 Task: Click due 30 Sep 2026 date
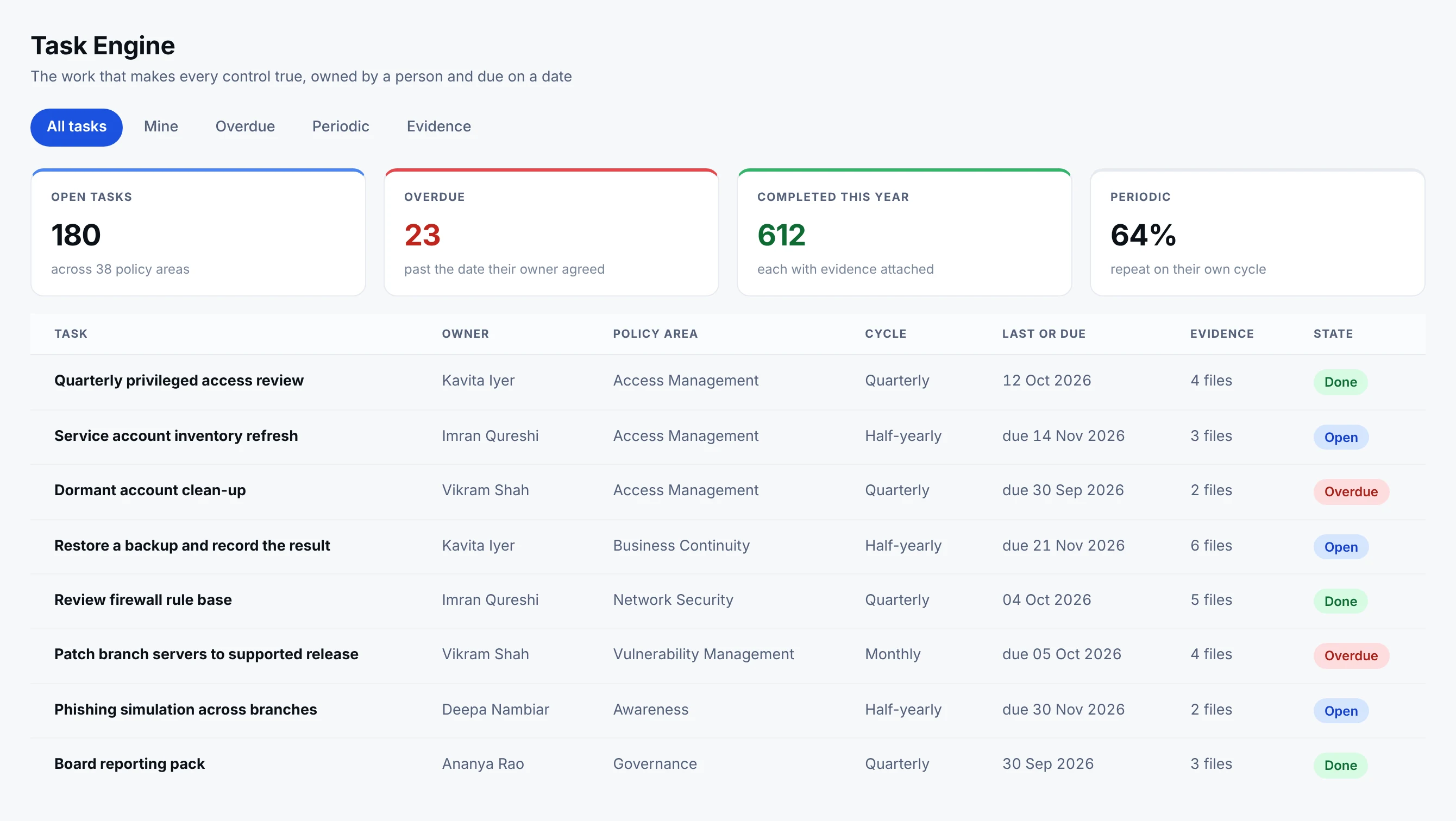(x=1063, y=490)
